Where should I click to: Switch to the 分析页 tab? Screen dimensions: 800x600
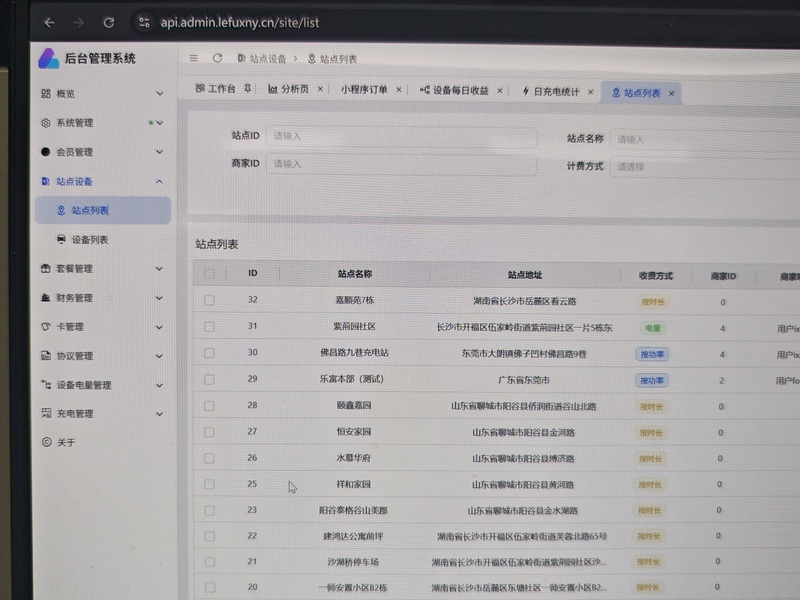pos(289,89)
